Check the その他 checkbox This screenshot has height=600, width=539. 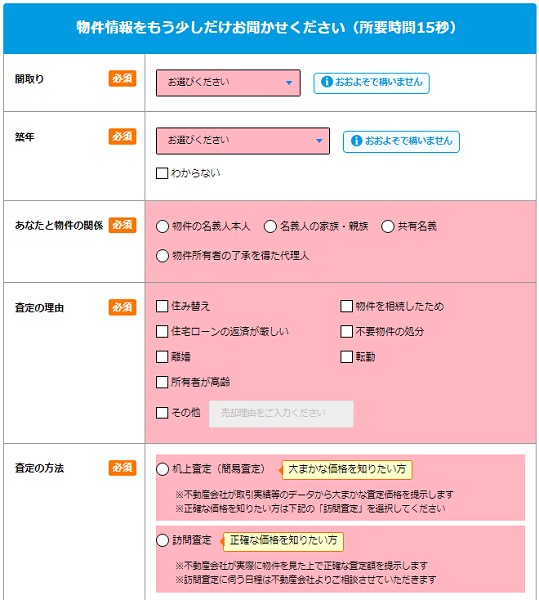tap(162, 412)
